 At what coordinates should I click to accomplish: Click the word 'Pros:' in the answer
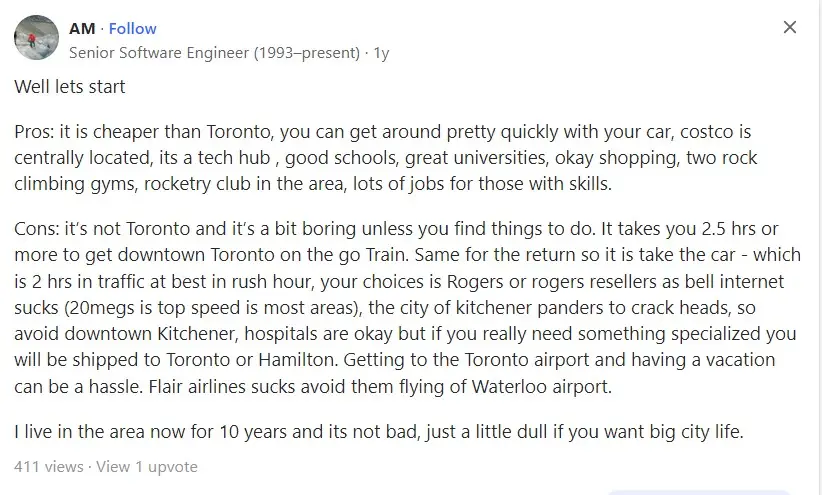(34, 132)
